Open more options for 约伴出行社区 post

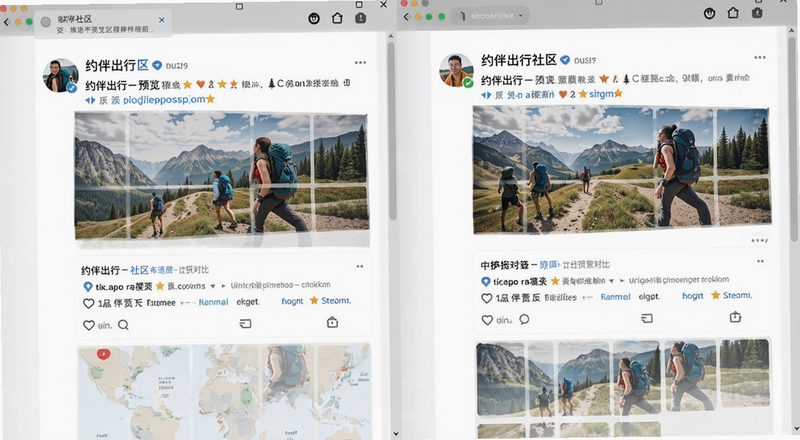pyautogui.click(x=760, y=58)
